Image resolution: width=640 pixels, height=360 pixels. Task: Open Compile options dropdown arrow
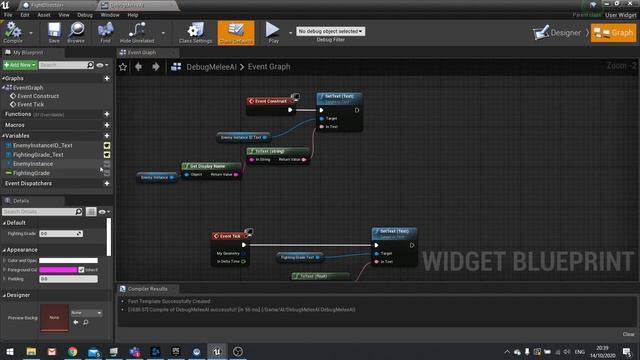[31, 33]
